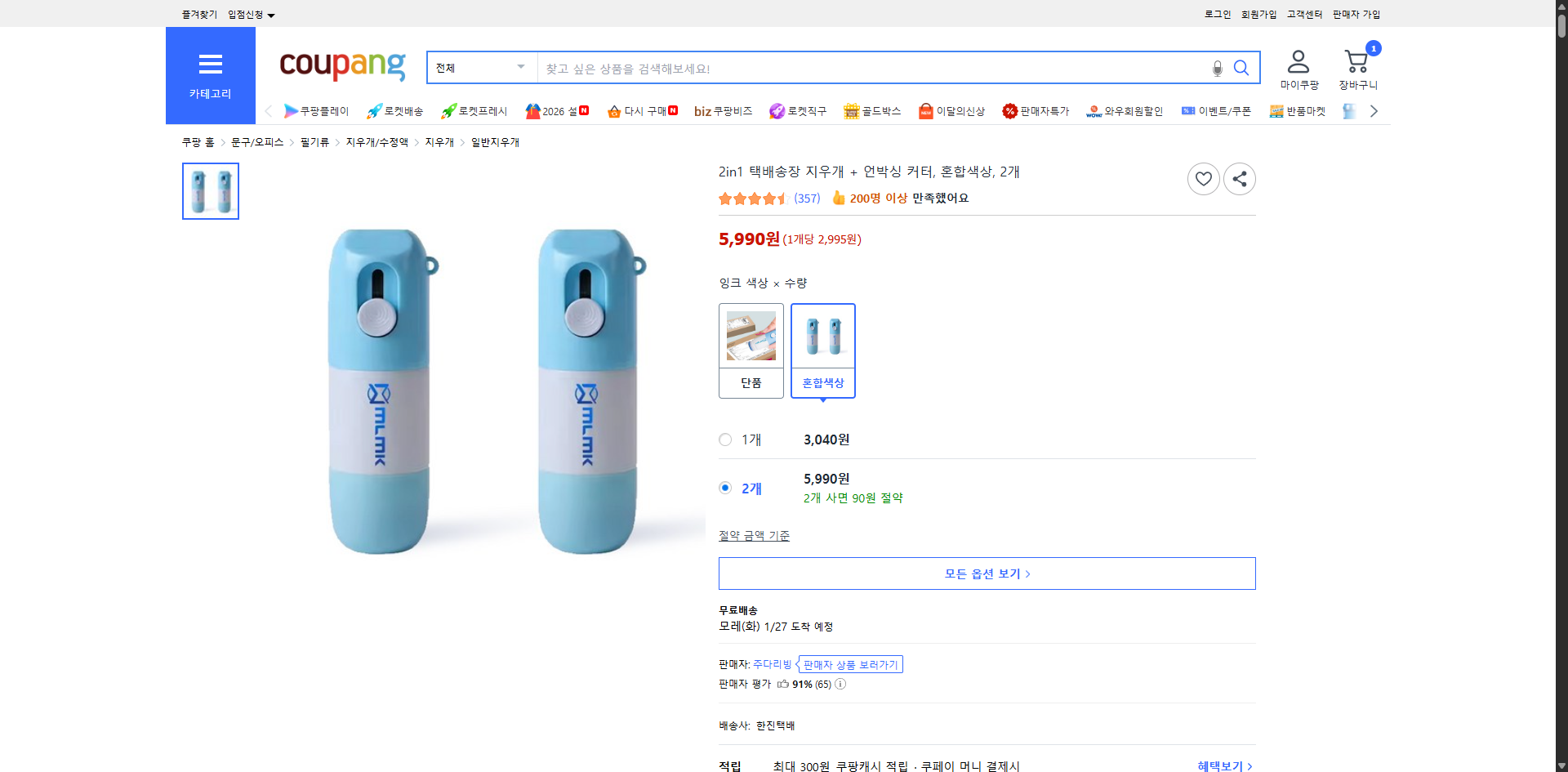Open 골드박스 from the menu bar
This screenshot has height=772, width=1568.
871,110
